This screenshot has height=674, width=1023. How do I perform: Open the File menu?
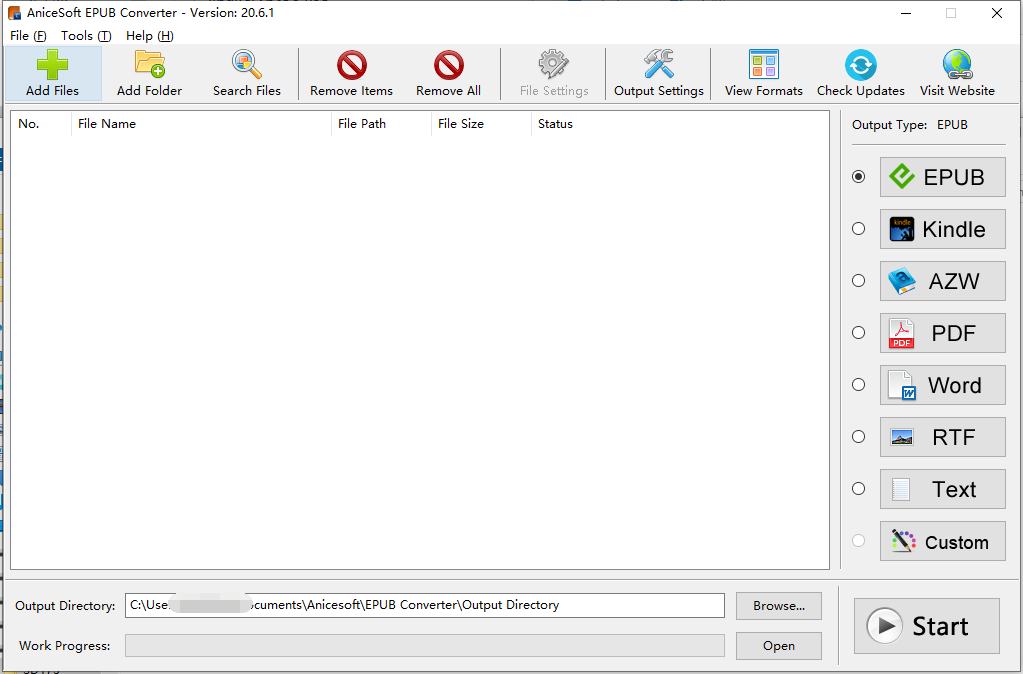point(28,36)
